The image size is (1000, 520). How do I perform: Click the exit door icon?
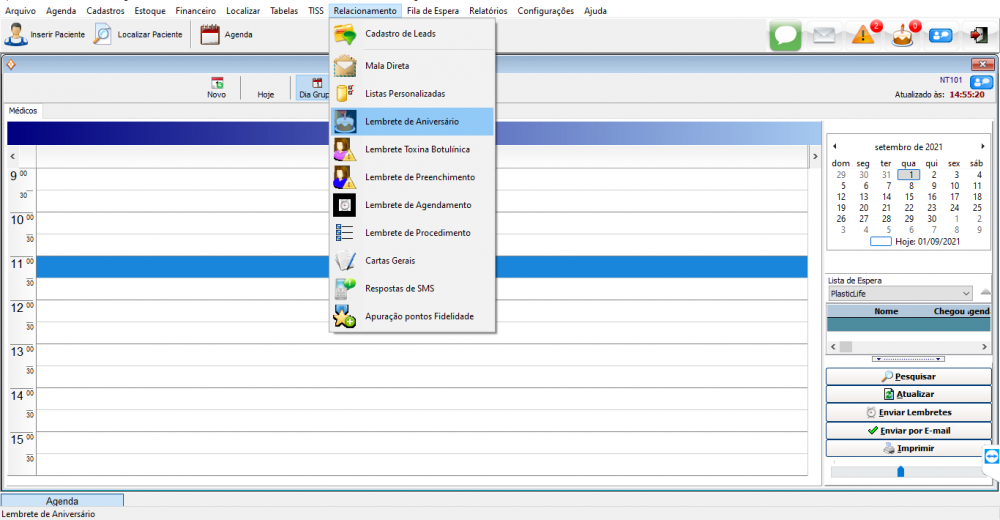click(x=979, y=35)
